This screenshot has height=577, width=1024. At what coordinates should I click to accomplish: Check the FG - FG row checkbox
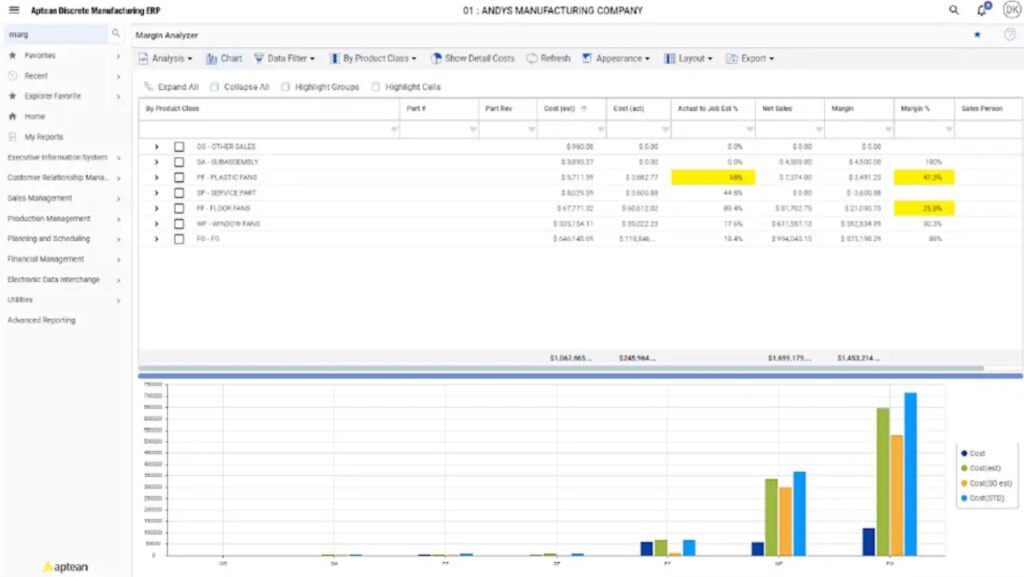pos(179,239)
